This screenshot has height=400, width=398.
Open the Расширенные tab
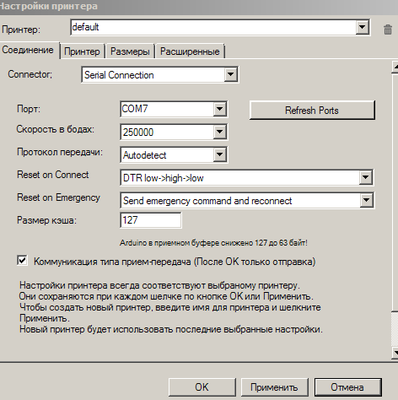point(190,51)
